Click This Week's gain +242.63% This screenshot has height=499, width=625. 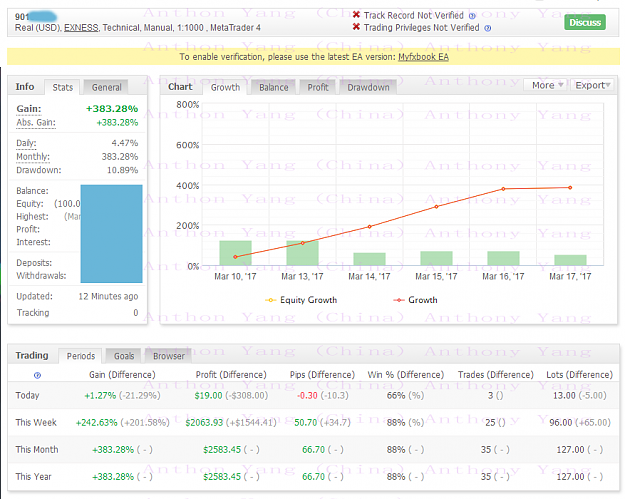97,422
